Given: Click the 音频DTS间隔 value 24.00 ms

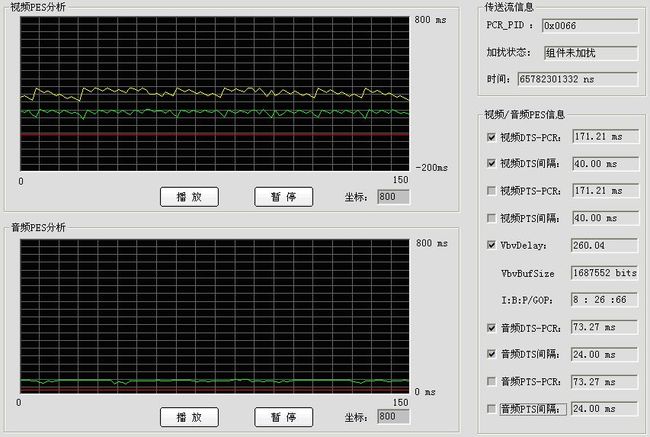Looking at the screenshot, I should [604, 354].
